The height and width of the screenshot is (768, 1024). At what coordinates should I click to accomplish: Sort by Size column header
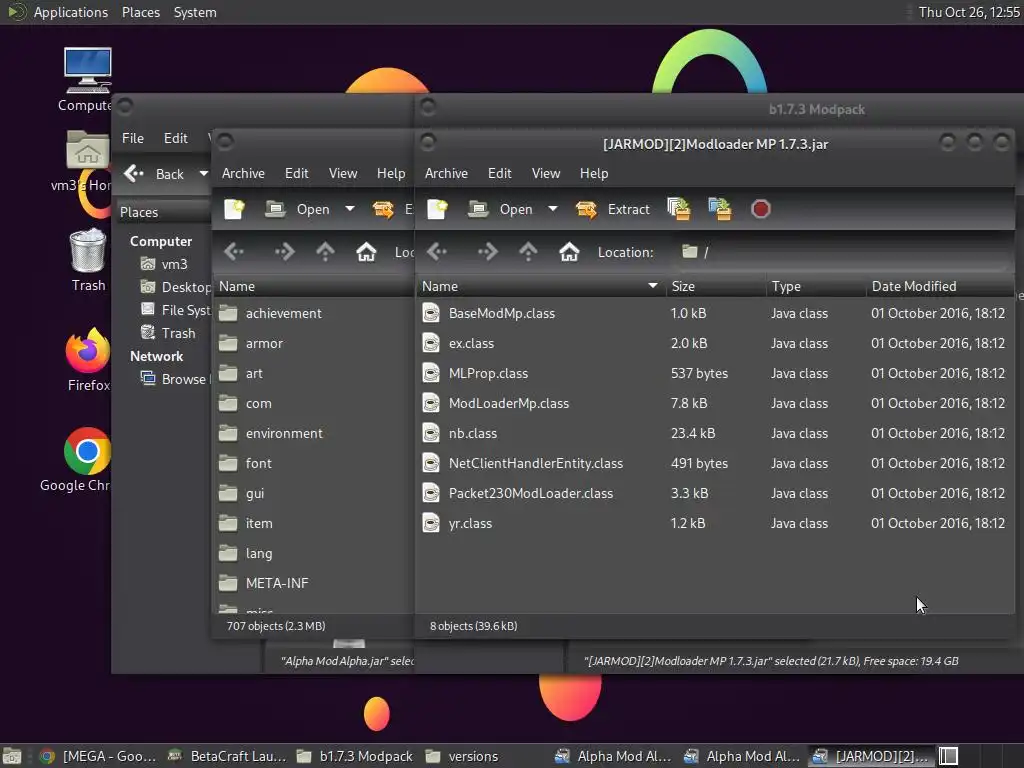(x=716, y=287)
